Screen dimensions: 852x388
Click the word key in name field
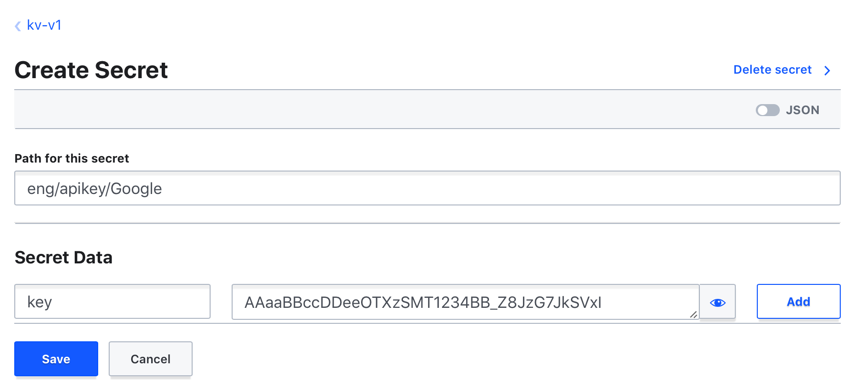click(x=39, y=302)
